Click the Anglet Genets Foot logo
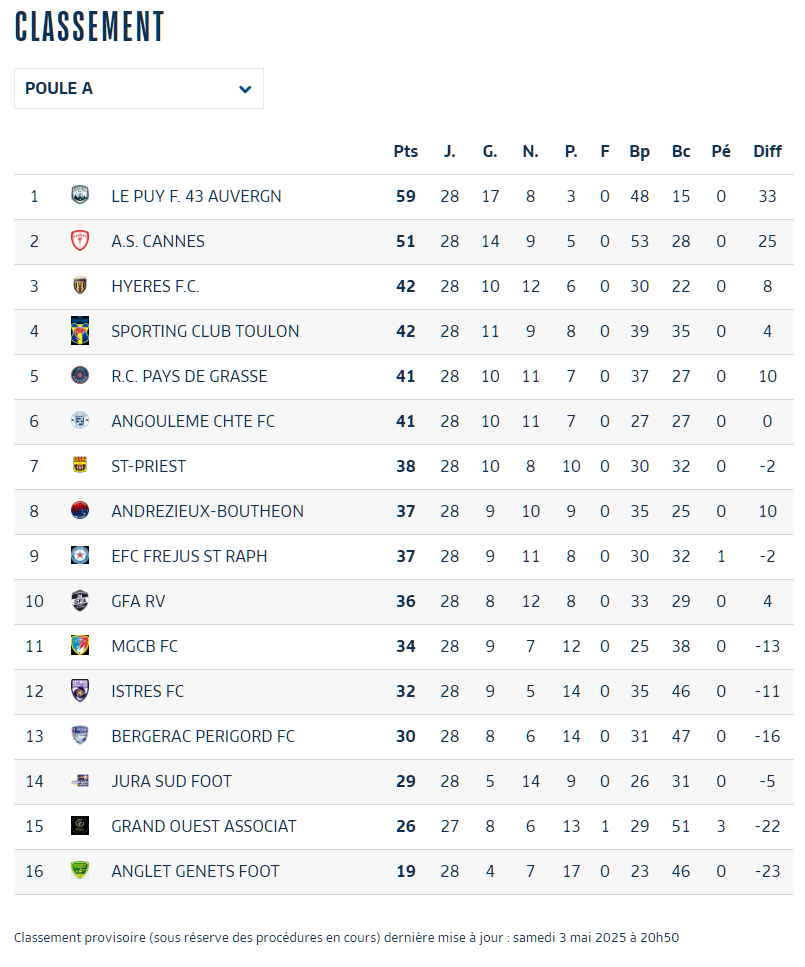805x967 pixels. tap(80, 870)
